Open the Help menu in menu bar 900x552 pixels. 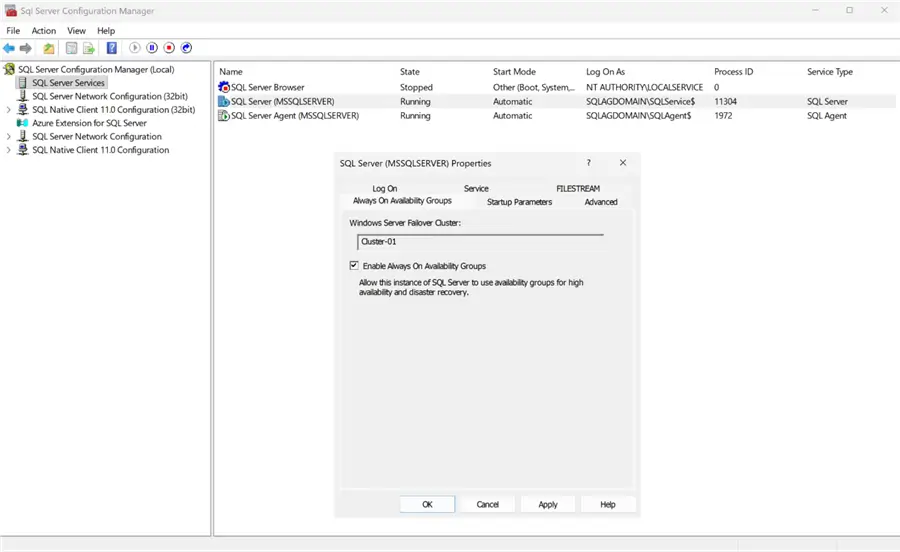pos(106,30)
